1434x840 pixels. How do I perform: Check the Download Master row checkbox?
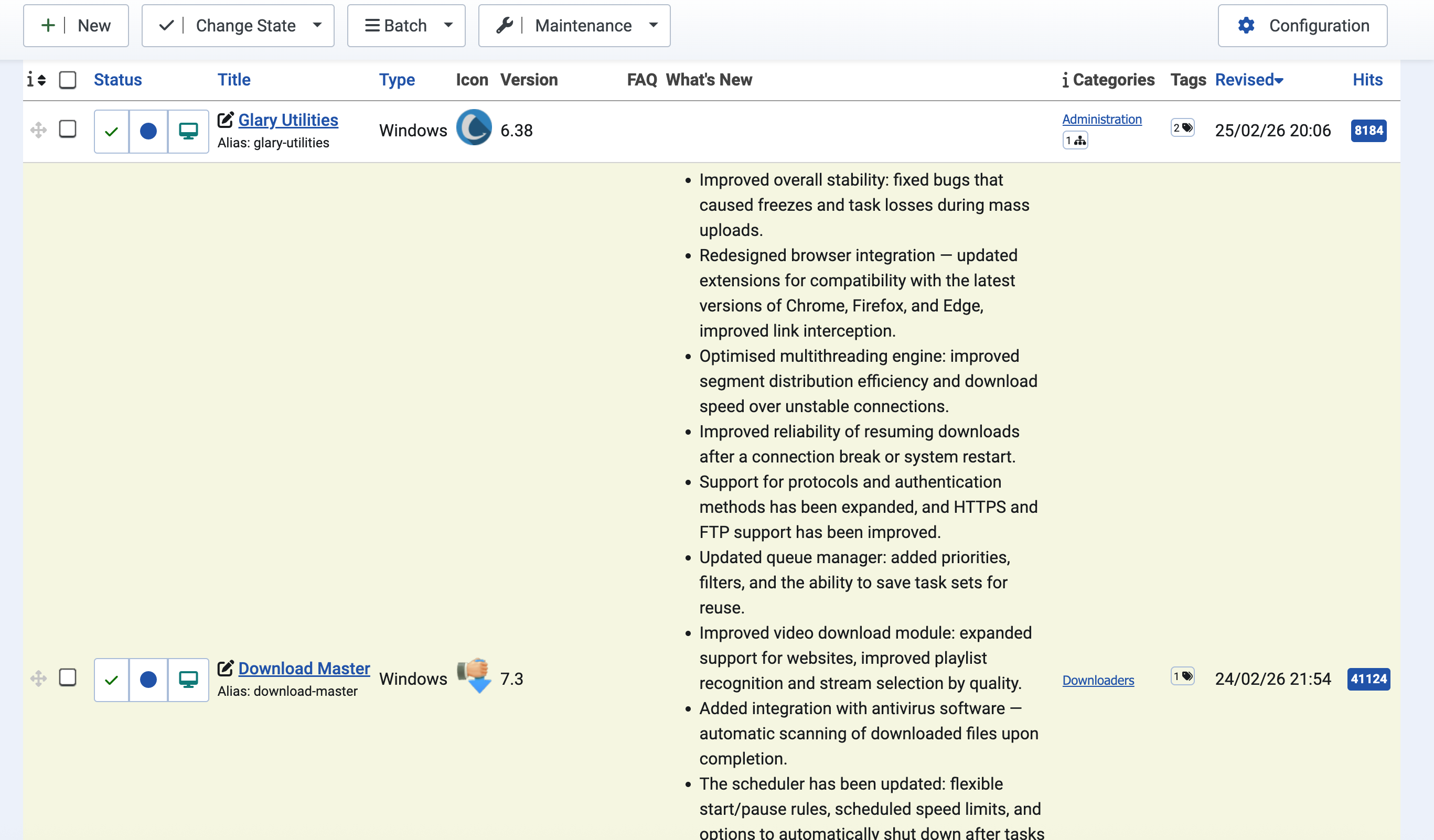[68, 677]
